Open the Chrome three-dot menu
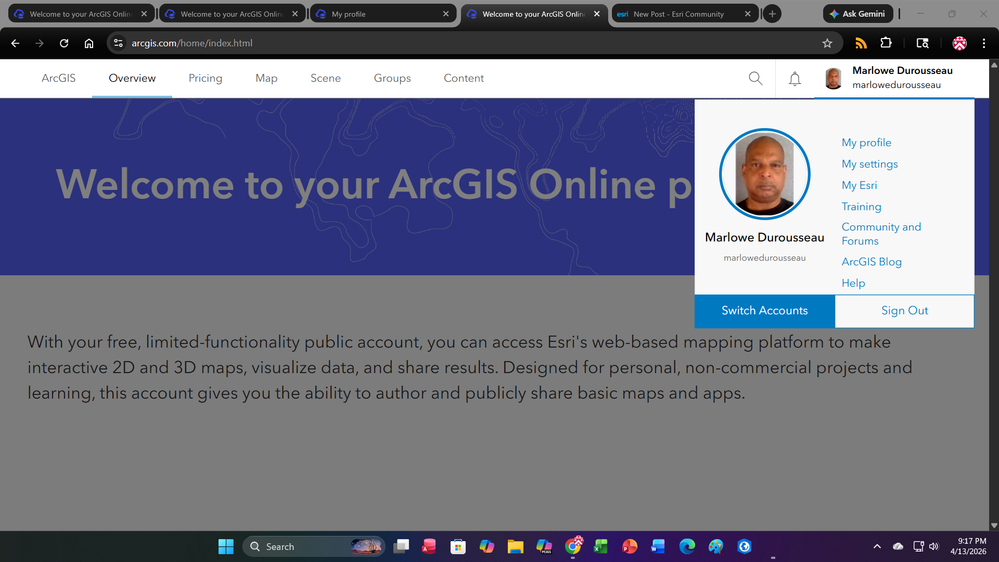Viewport: 999px width, 562px height. tap(984, 43)
